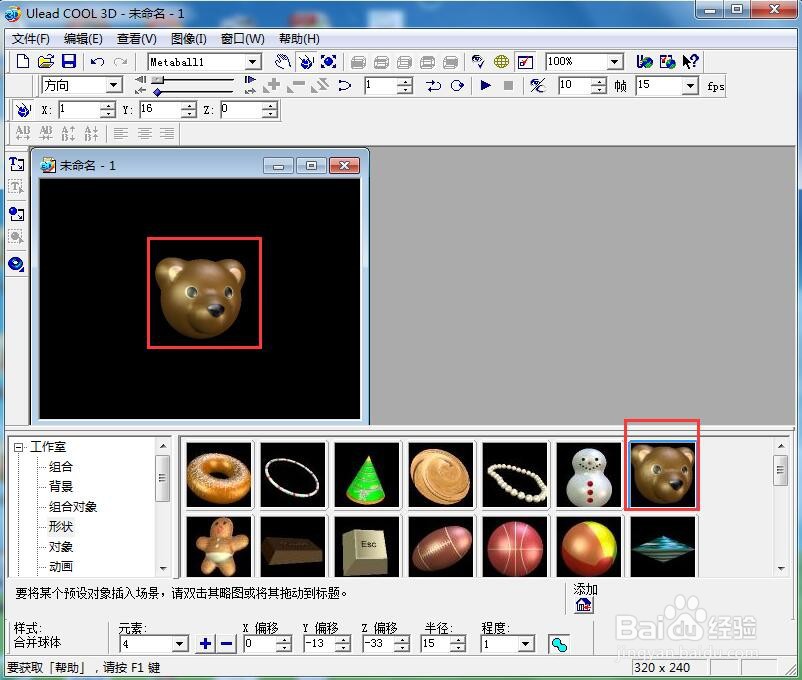Open the 文件(F) menu
The width and height of the screenshot is (802, 680).
tap(30, 39)
